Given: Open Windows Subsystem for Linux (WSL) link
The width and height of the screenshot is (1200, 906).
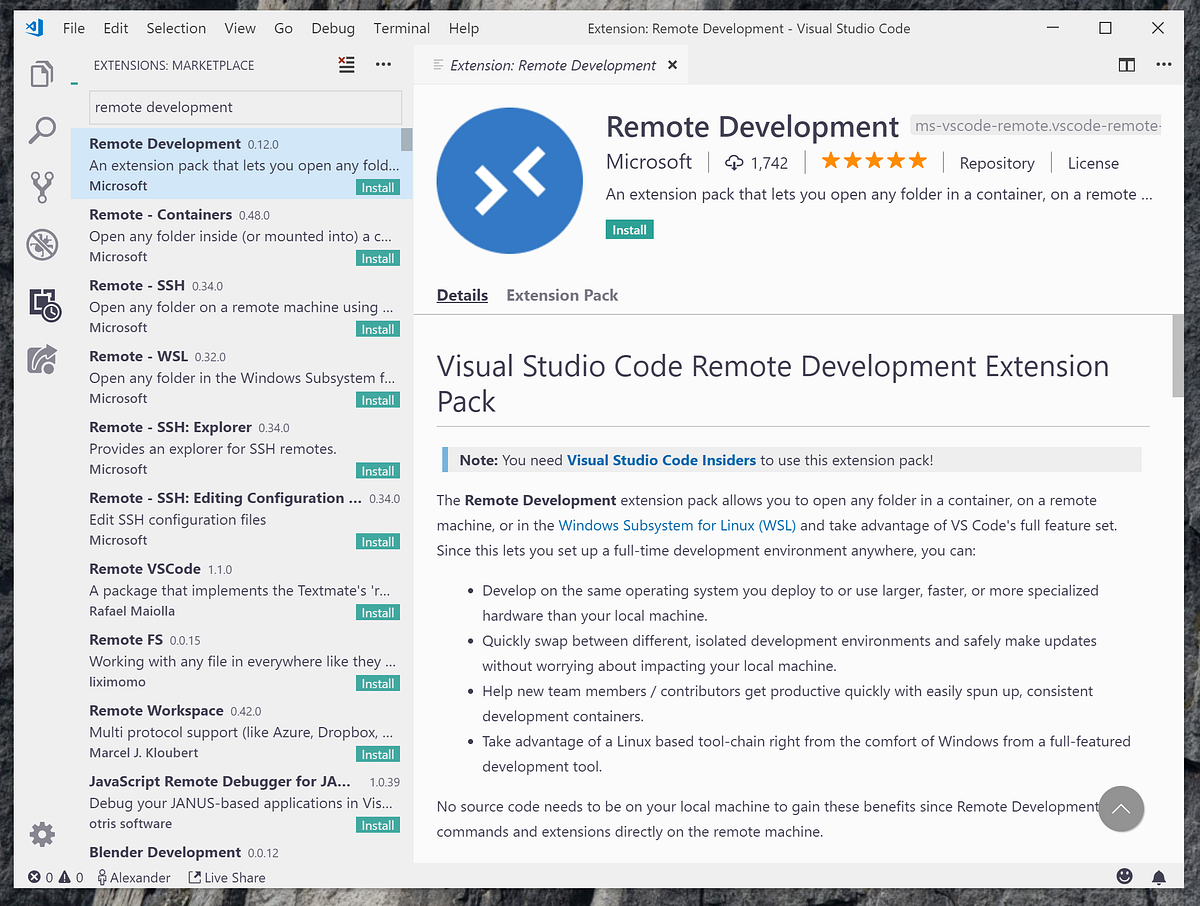Looking at the screenshot, I should pos(677,525).
